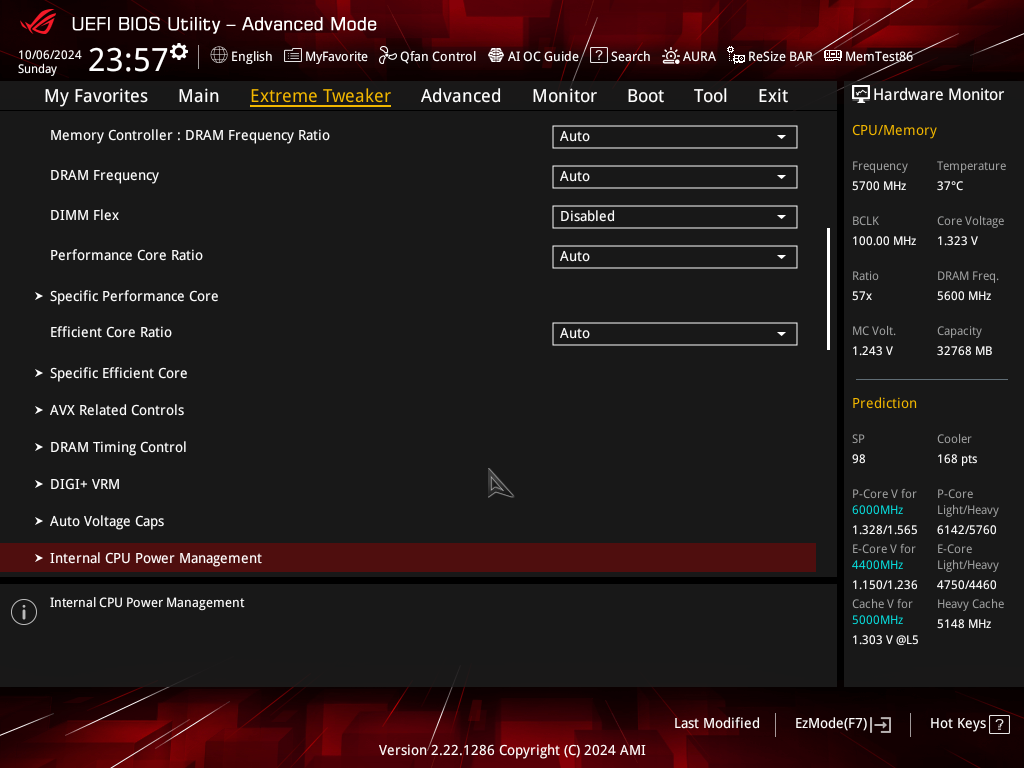Launch MemTest86 icon
This screenshot has width=1024, height=768.
833,56
